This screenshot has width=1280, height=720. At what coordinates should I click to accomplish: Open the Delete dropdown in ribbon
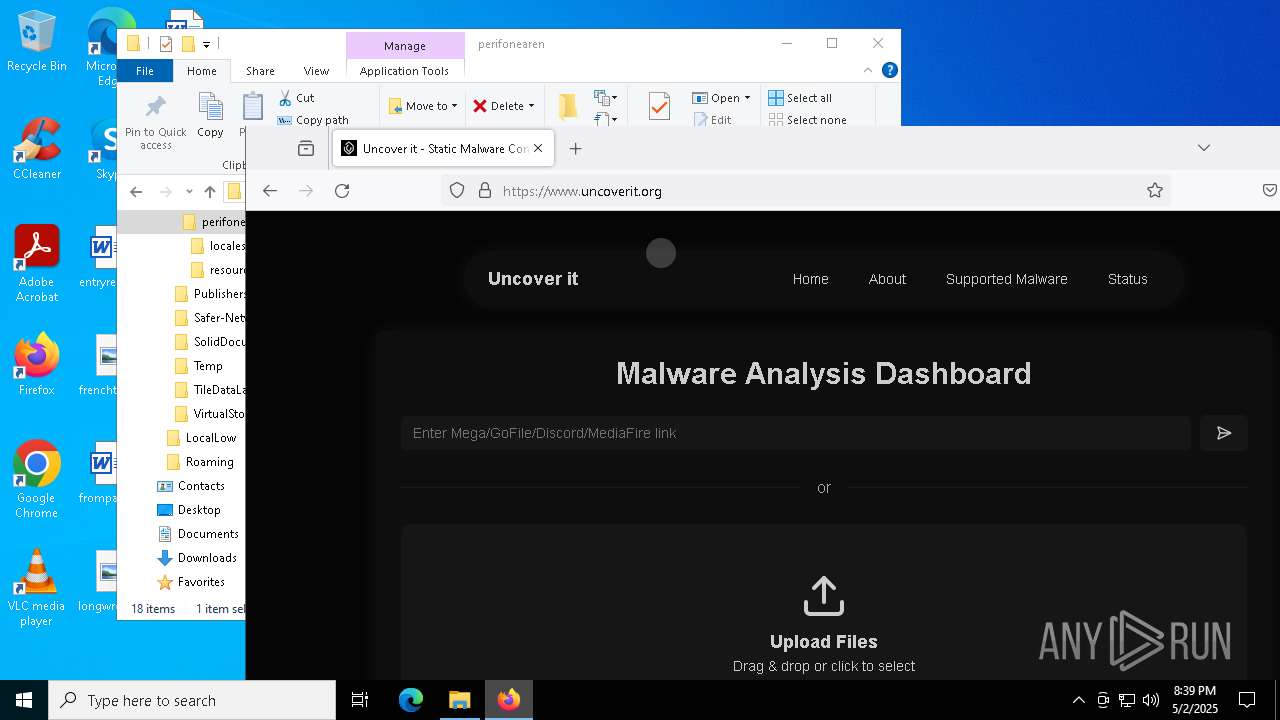pos(504,106)
